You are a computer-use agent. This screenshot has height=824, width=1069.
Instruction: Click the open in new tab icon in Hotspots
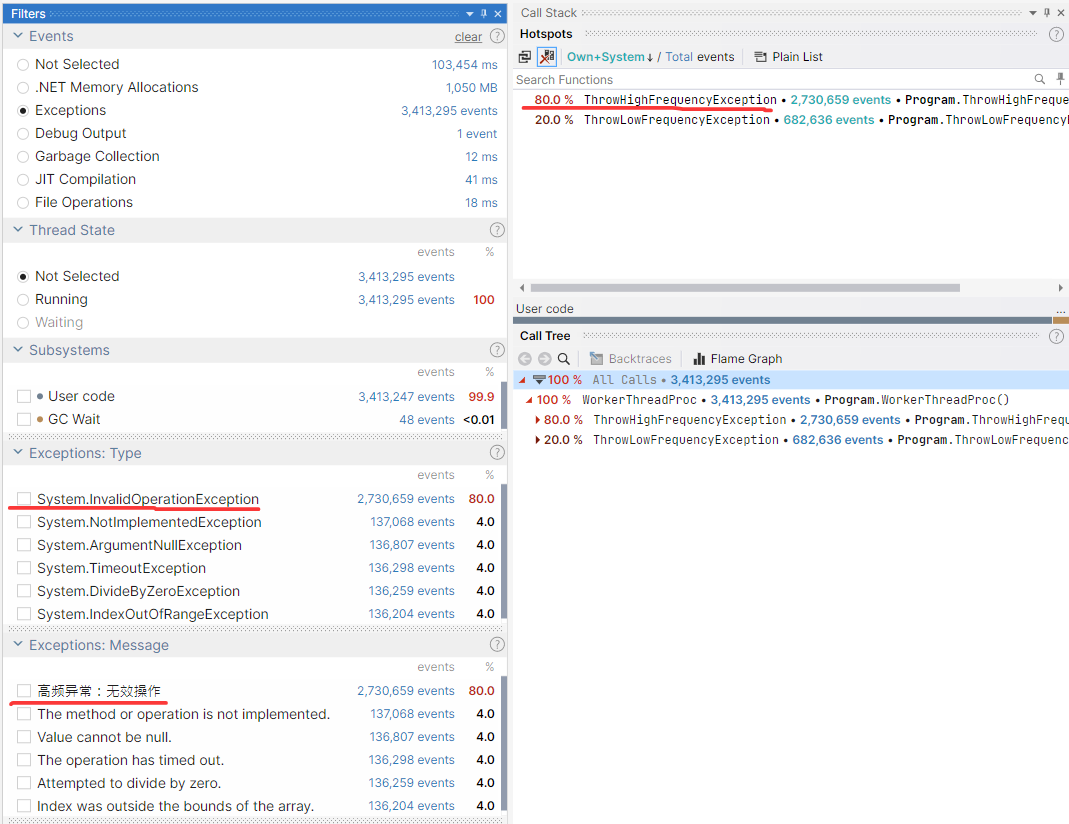tap(524, 57)
